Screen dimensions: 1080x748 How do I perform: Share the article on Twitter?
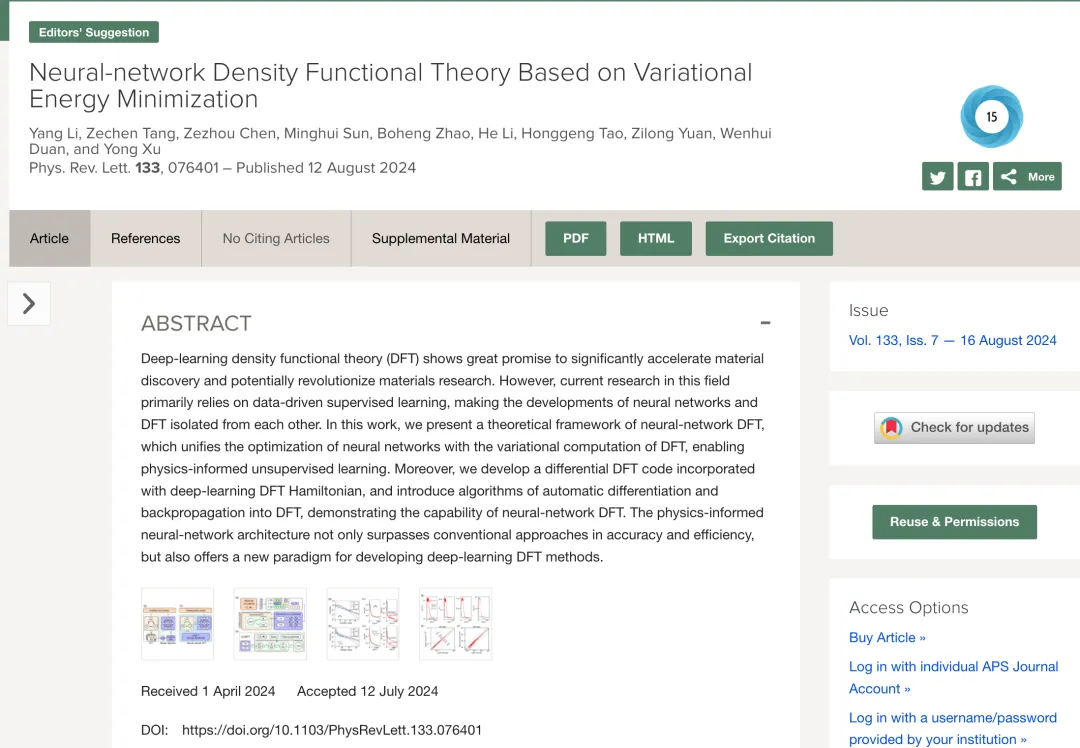937,177
